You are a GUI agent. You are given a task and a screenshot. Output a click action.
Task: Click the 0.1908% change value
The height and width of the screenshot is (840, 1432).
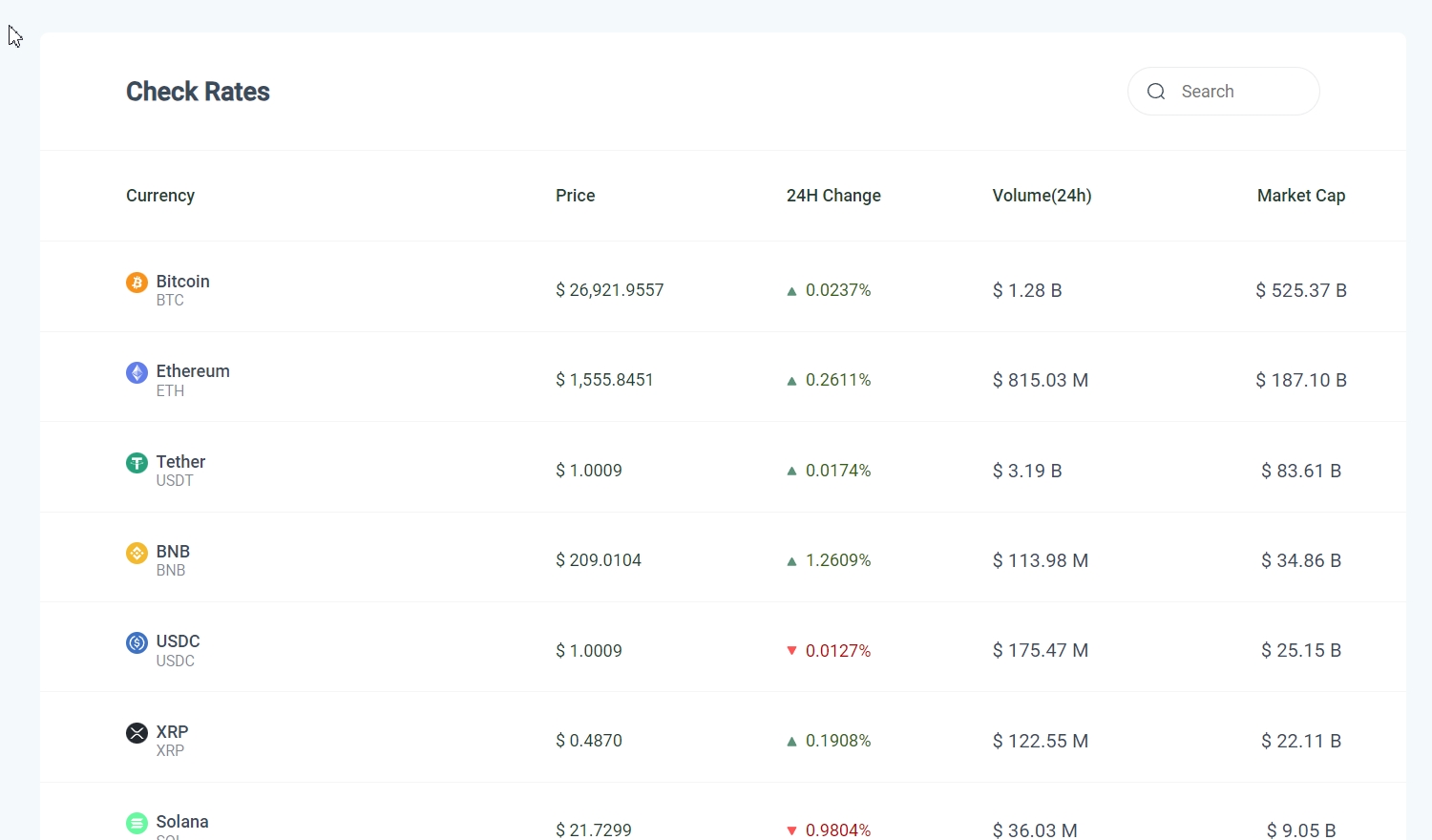coord(838,741)
